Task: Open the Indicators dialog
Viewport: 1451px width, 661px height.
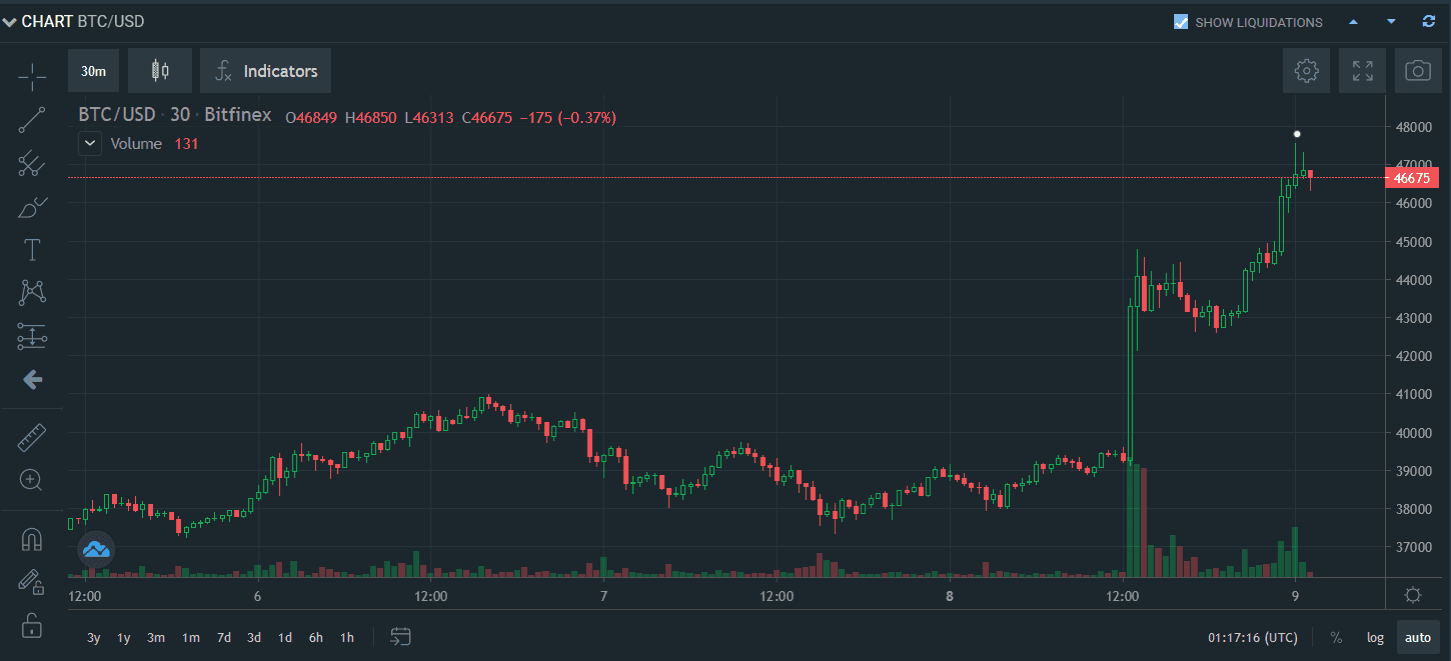Action: point(266,71)
